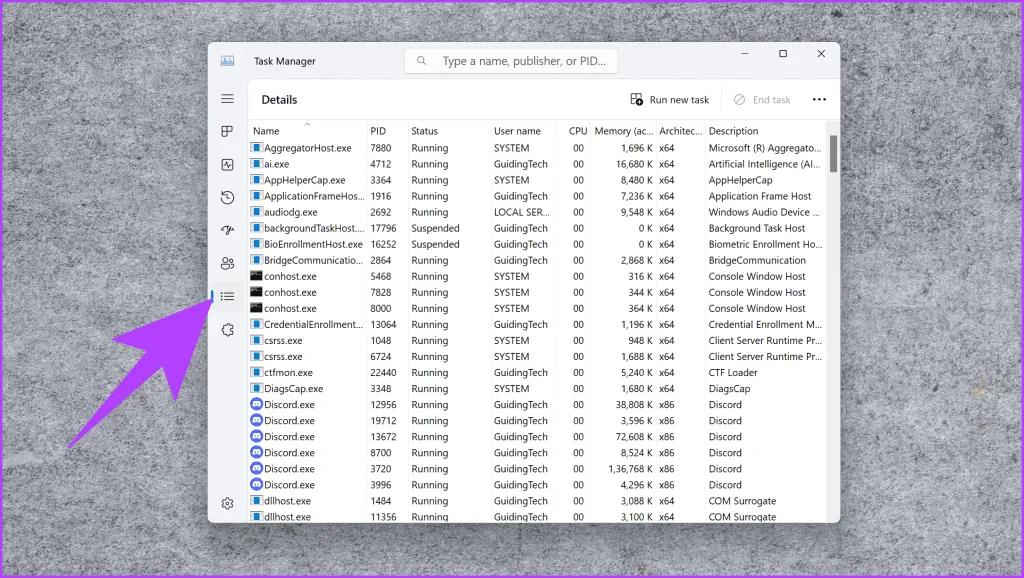
Task: Click the Discord icon for PID 12956
Action: point(256,405)
